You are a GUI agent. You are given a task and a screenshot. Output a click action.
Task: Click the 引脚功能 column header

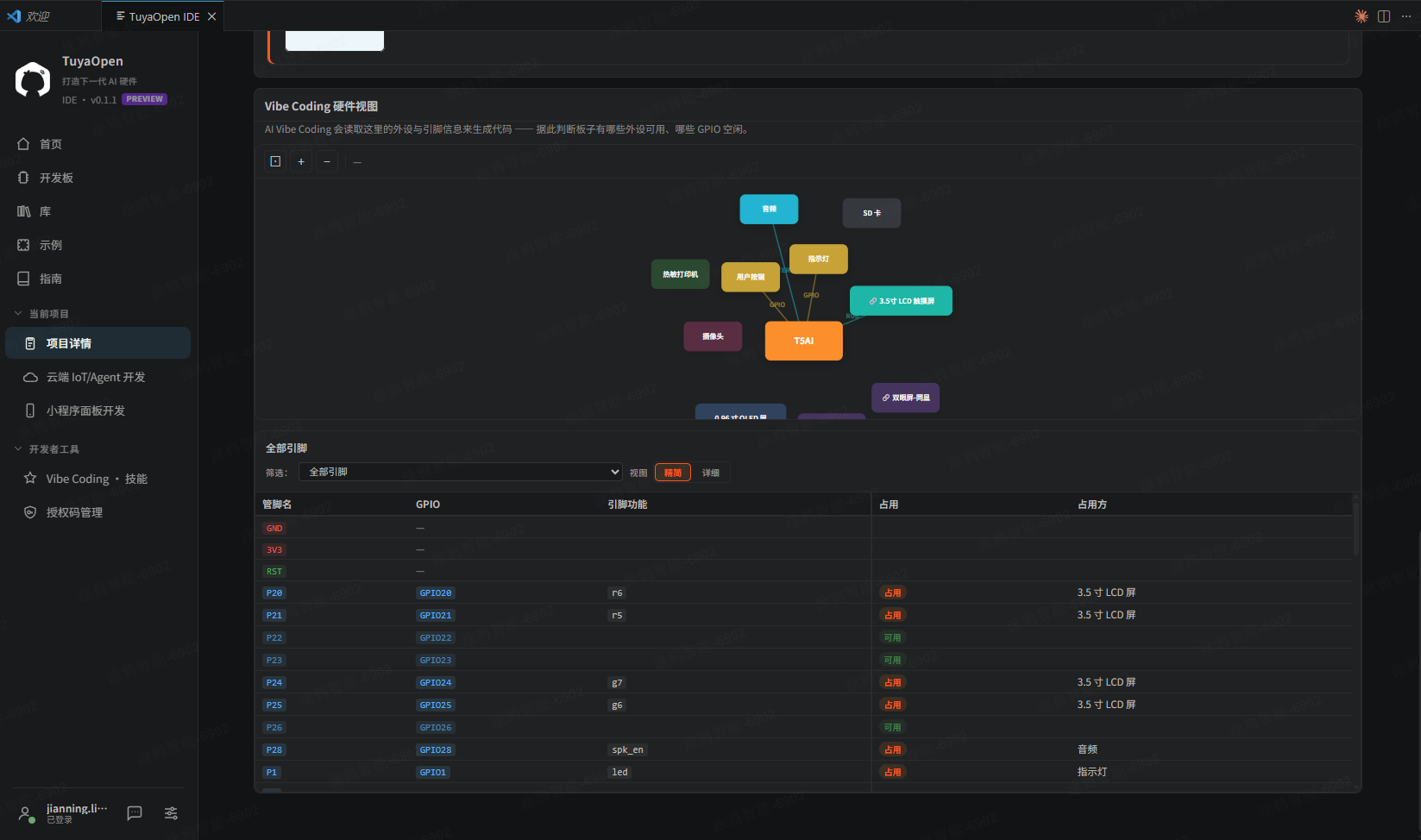pyautogui.click(x=627, y=505)
